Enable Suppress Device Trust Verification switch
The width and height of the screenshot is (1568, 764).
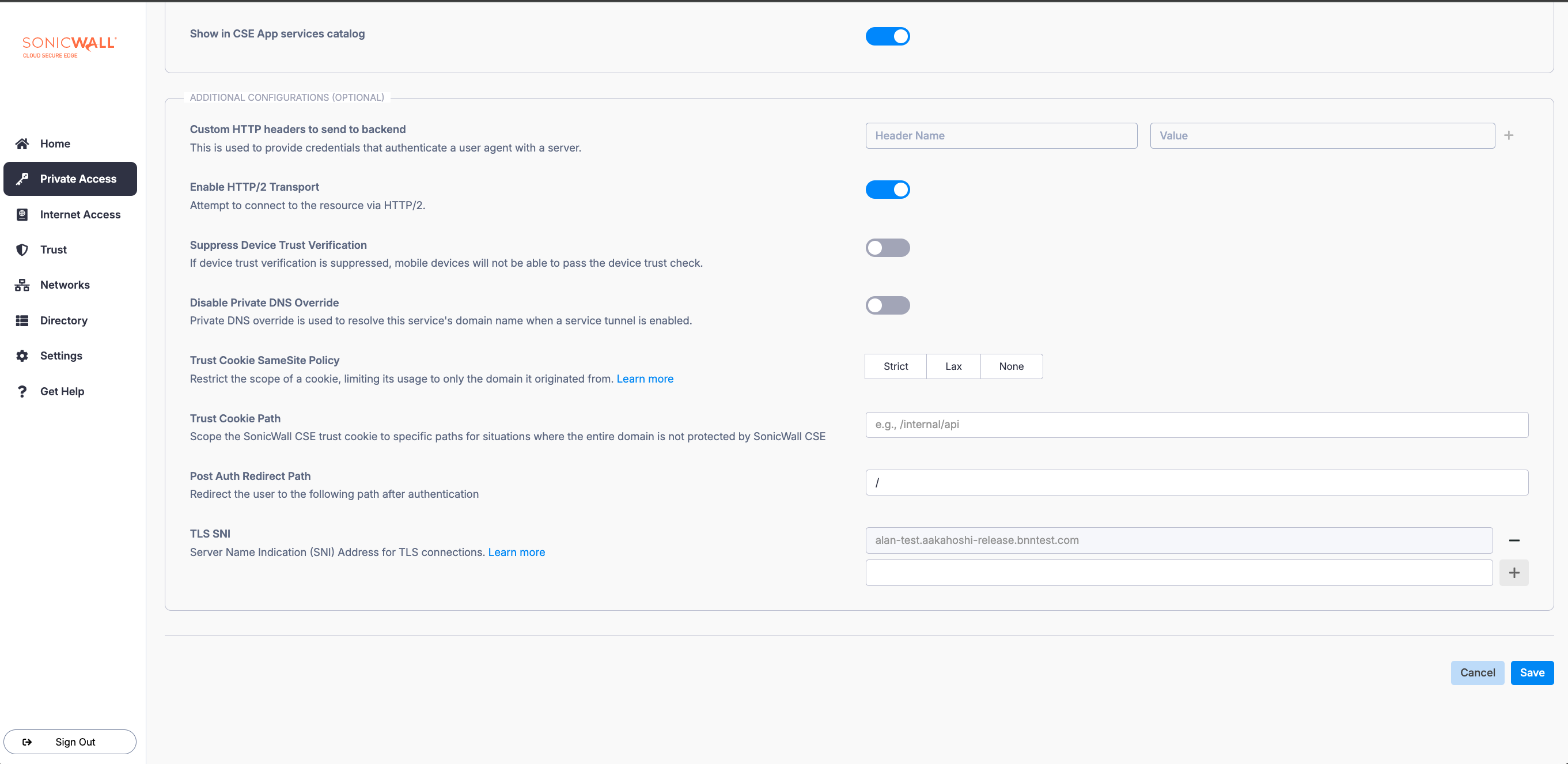(888, 248)
